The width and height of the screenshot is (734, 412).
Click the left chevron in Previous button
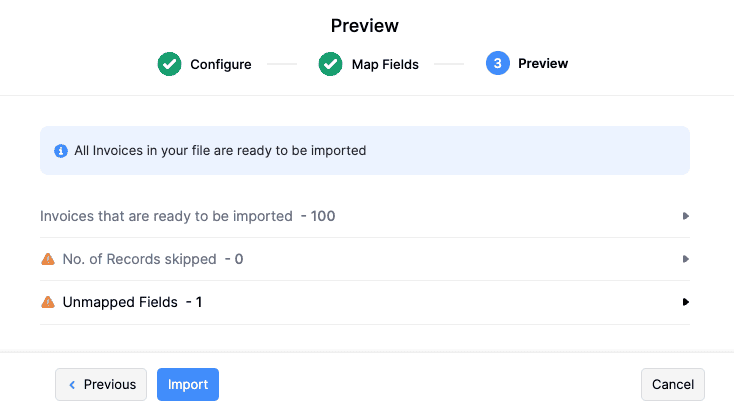point(72,385)
